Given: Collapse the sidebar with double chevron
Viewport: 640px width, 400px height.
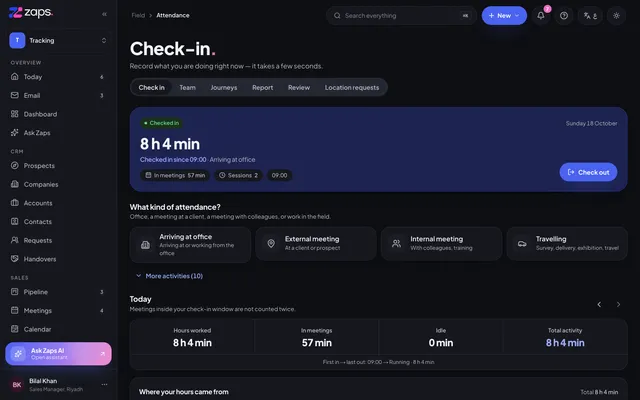Looking at the screenshot, I should click(104, 14).
